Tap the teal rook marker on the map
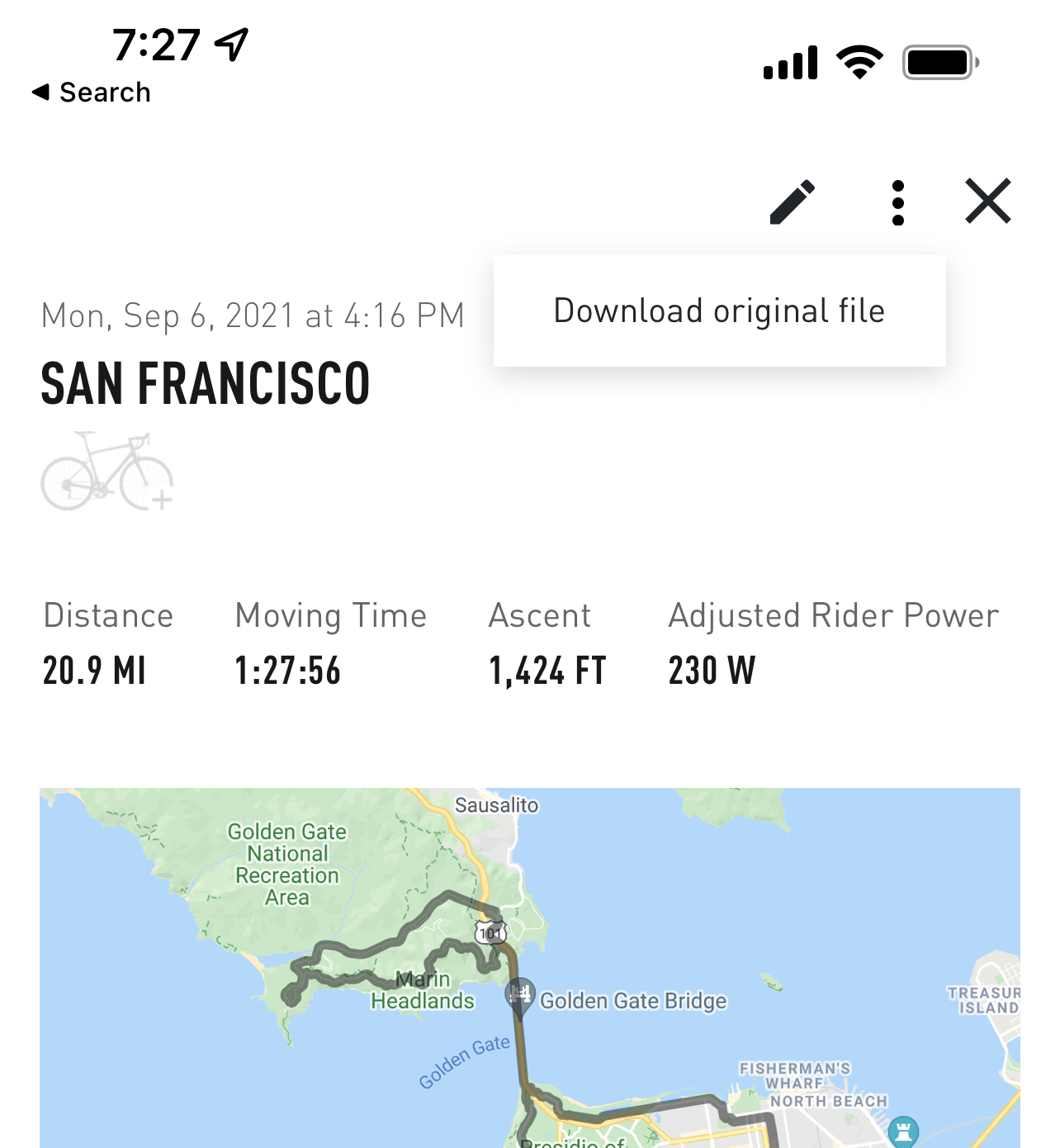This screenshot has width=1060, height=1148. [903, 1130]
